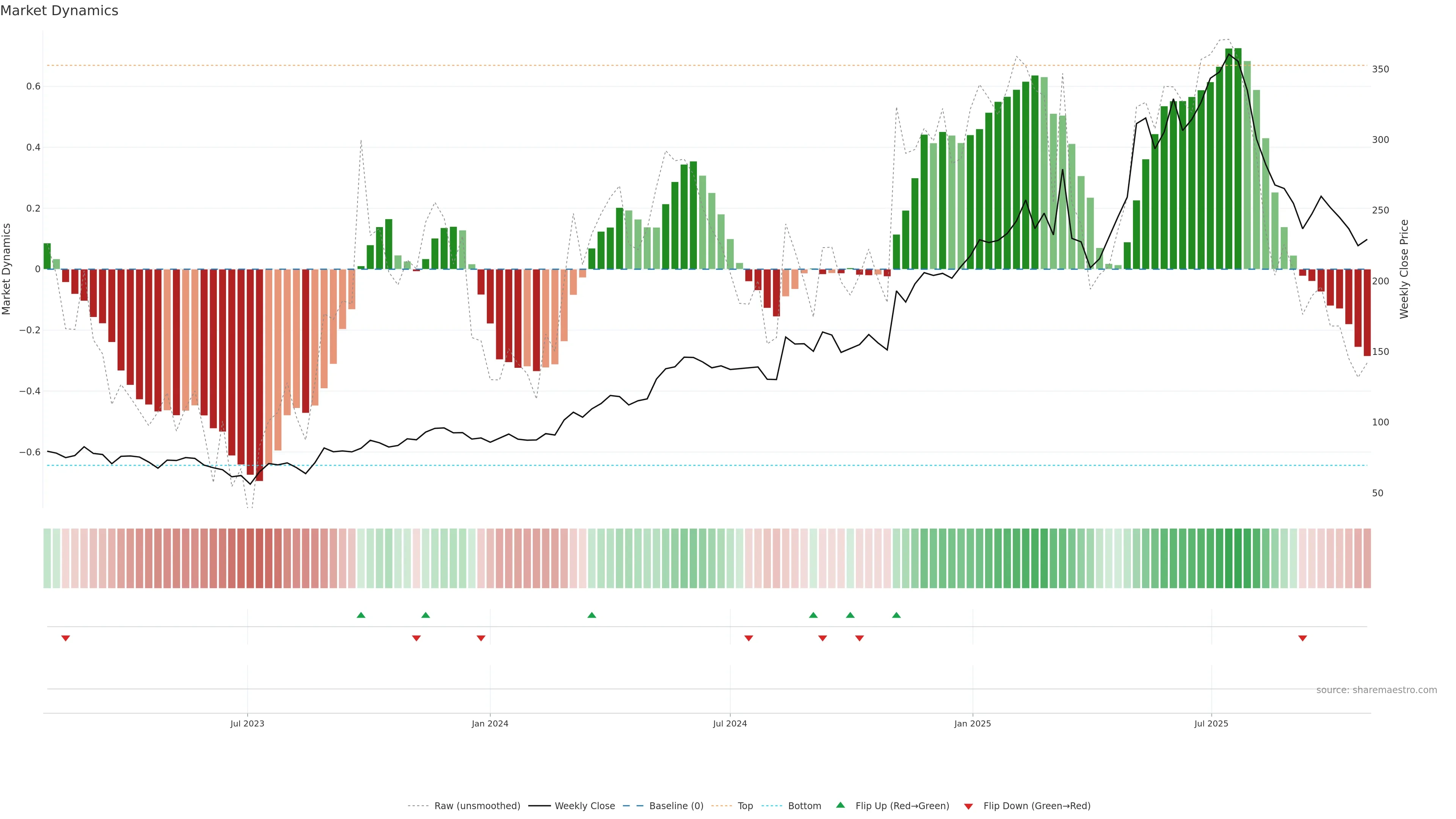This screenshot has width=1456, height=819.
Task: Click the Flip Down marker before Jan 2024
Action: [x=481, y=638]
